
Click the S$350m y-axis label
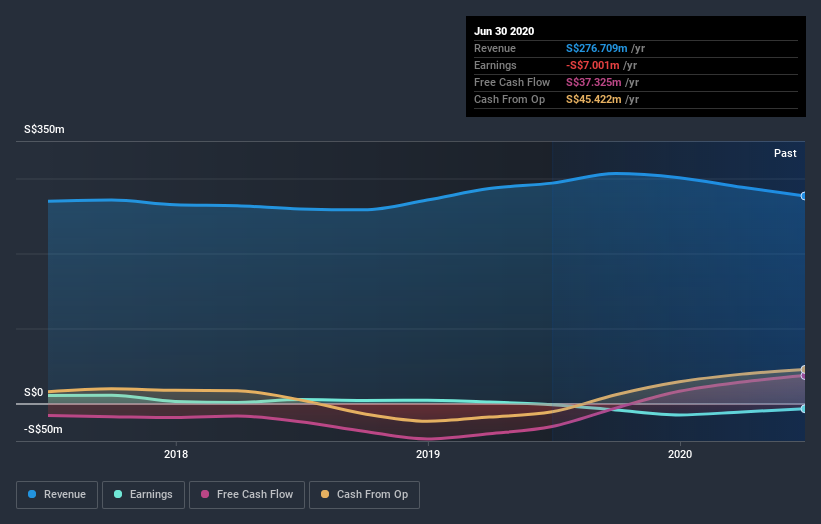tap(45, 129)
